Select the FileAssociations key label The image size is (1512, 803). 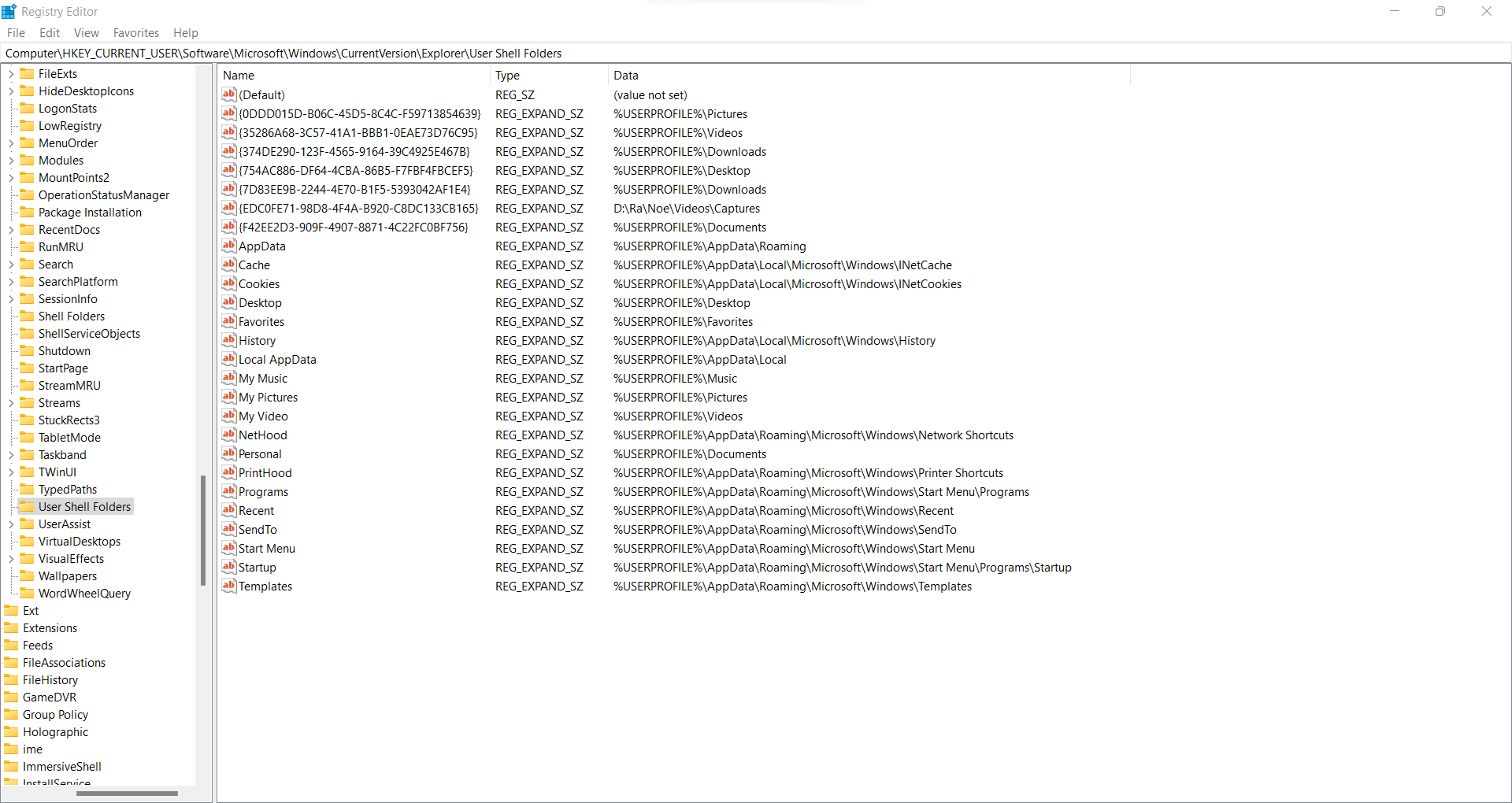pos(64,662)
